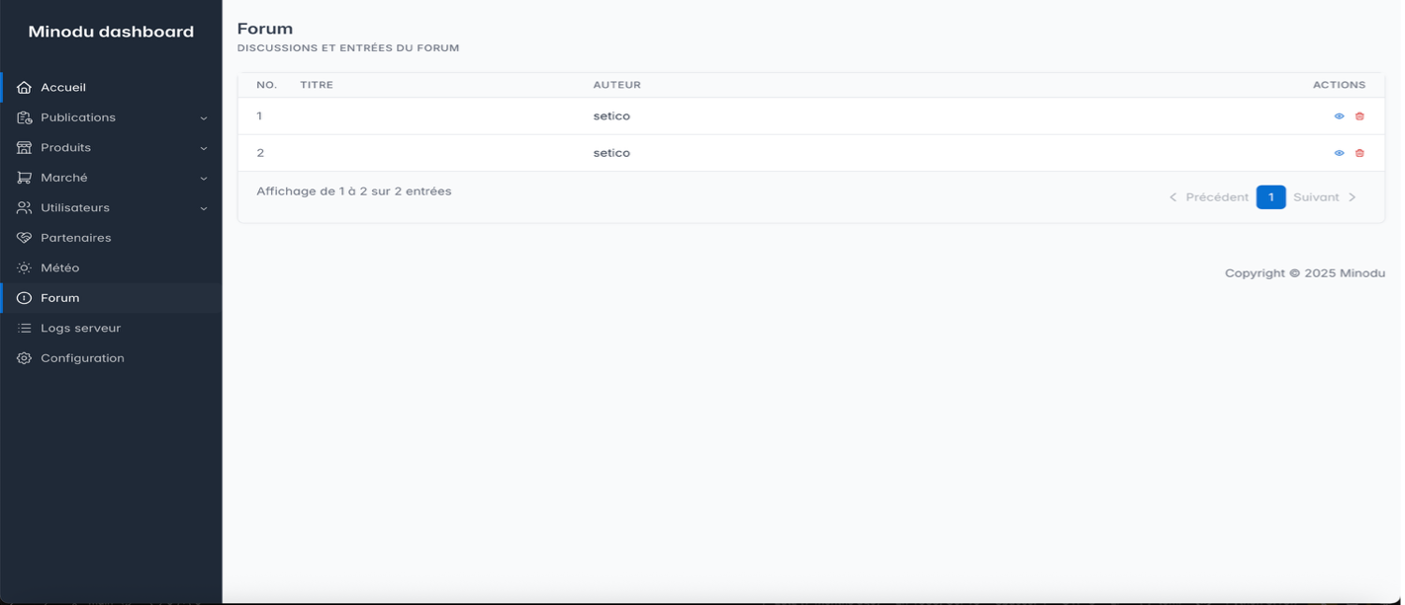Expand the Publications submenu chevron
Viewport: 1405px width, 605px height.
204,118
